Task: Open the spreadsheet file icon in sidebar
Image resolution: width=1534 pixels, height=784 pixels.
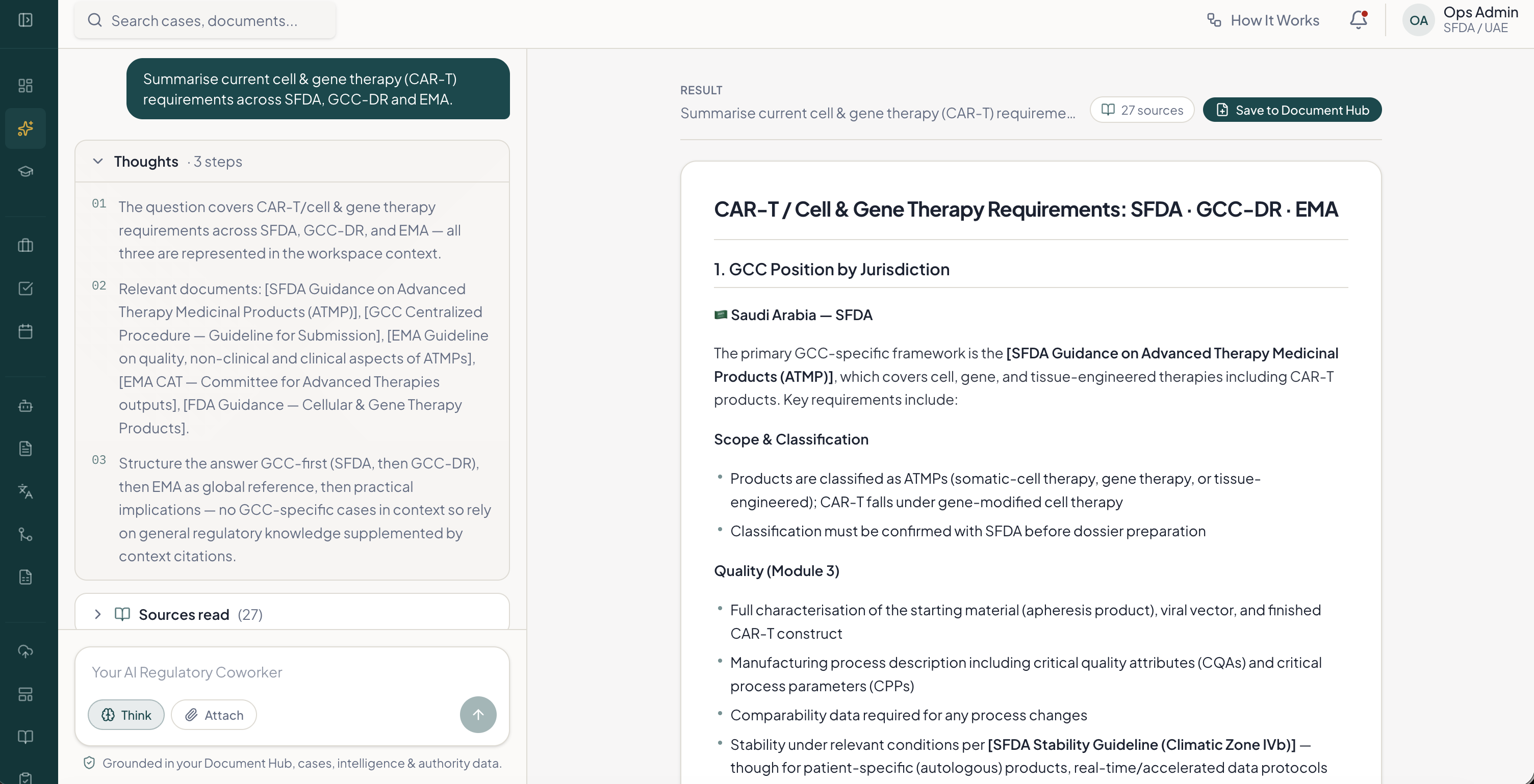Action: 25,577
